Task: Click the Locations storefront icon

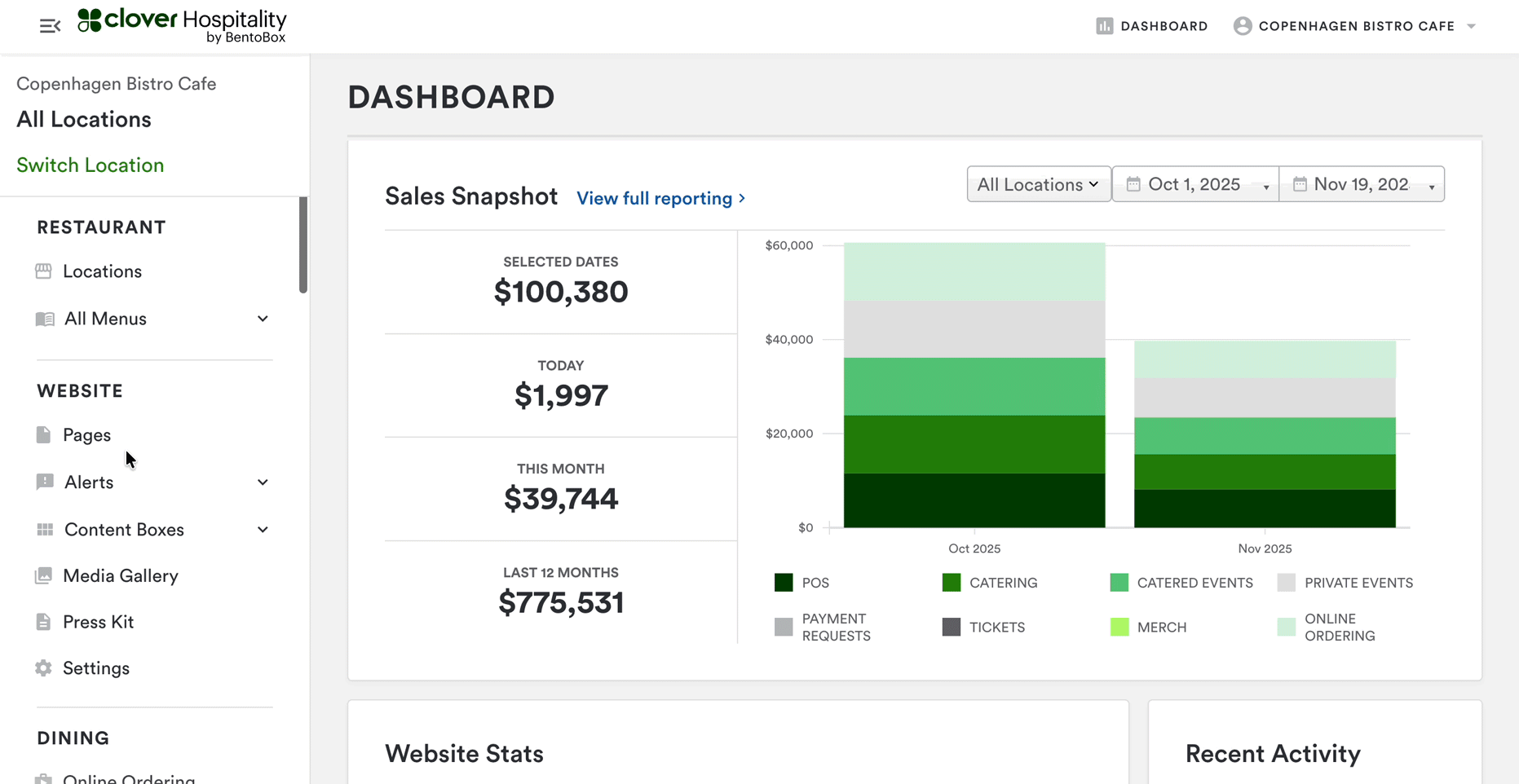Action: point(44,271)
